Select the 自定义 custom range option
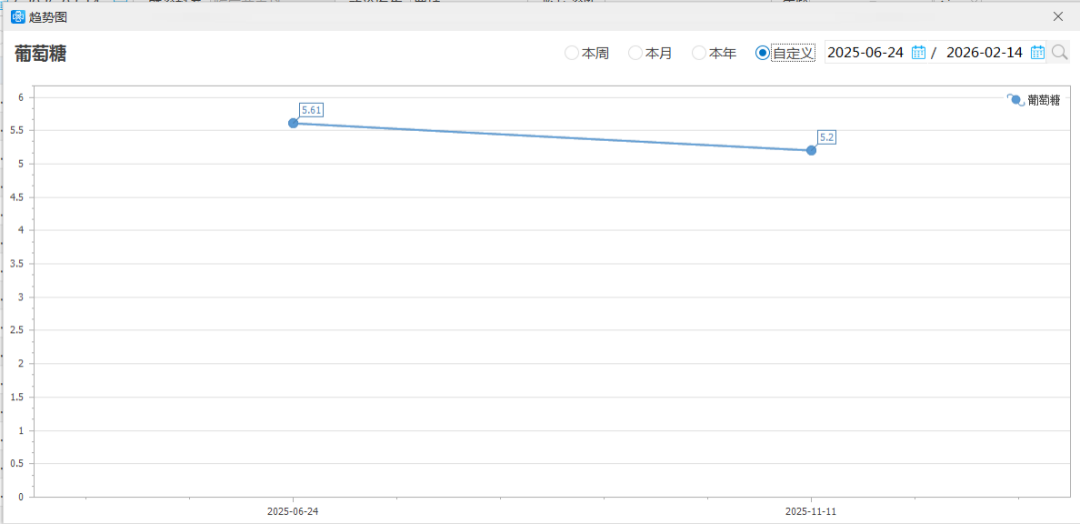 pyautogui.click(x=763, y=53)
